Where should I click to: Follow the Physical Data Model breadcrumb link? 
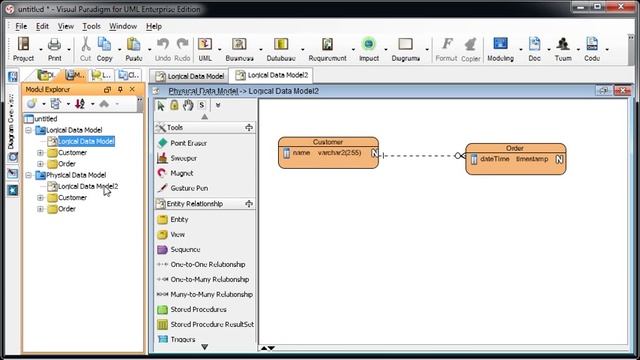click(203, 91)
